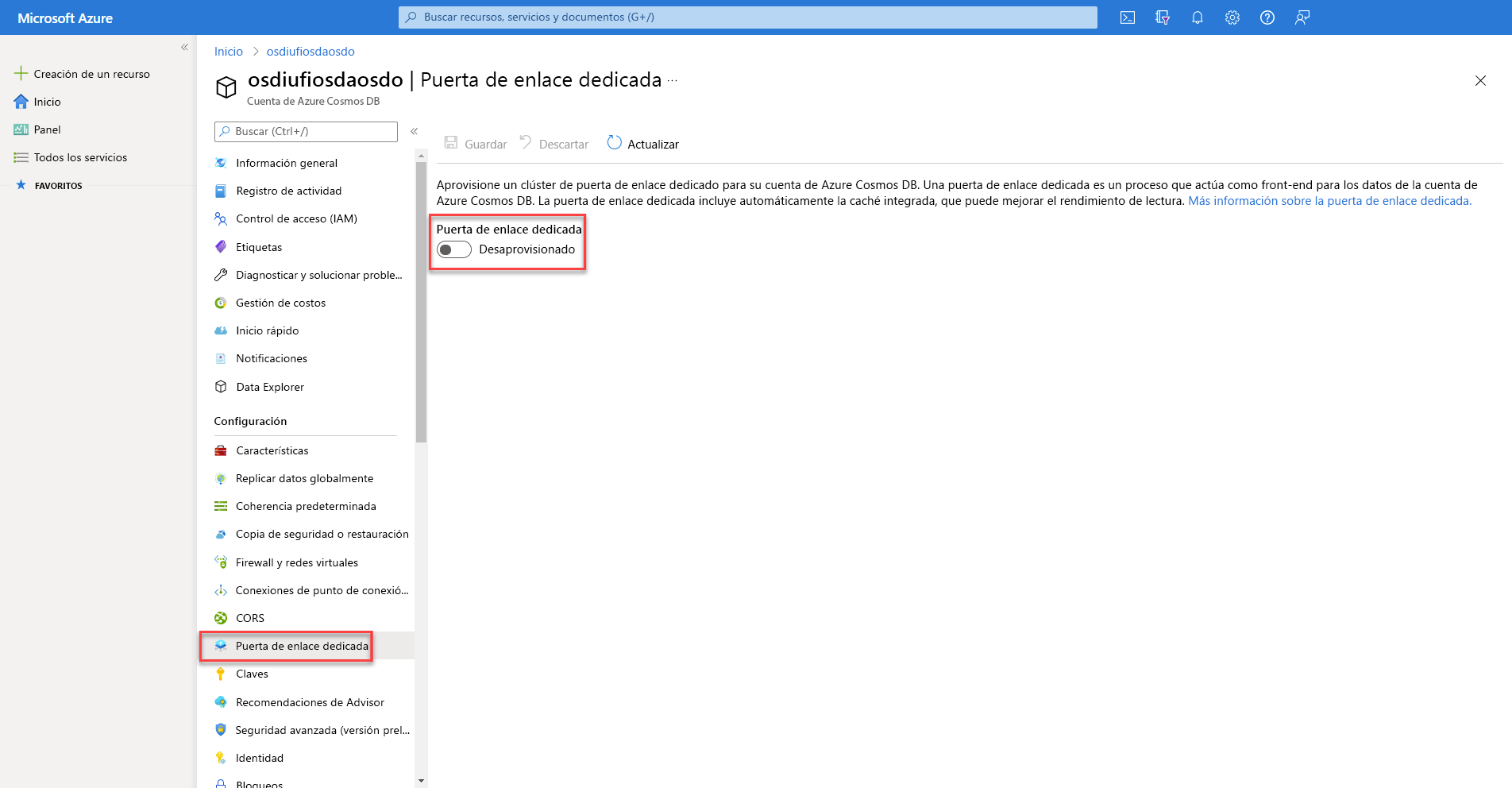Viewport: 1512px width, 788px height.
Task: Open Coherencia predeterminada menu item
Action: (x=306, y=506)
